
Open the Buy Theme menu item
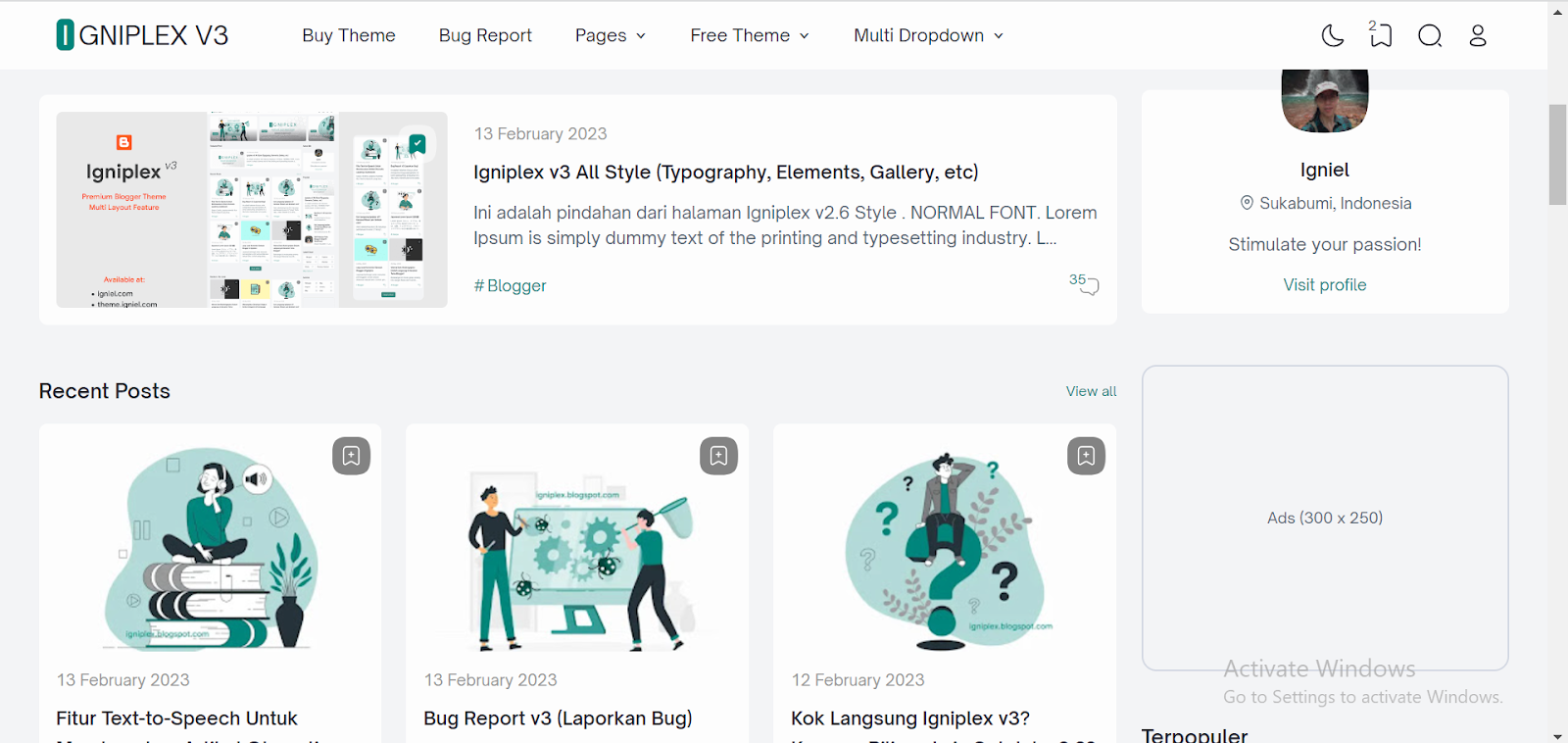pyautogui.click(x=349, y=35)
